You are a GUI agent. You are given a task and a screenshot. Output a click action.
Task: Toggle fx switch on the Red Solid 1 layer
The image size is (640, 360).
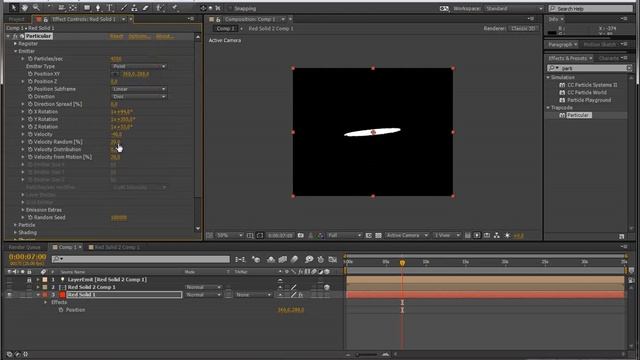coord(300,295)
